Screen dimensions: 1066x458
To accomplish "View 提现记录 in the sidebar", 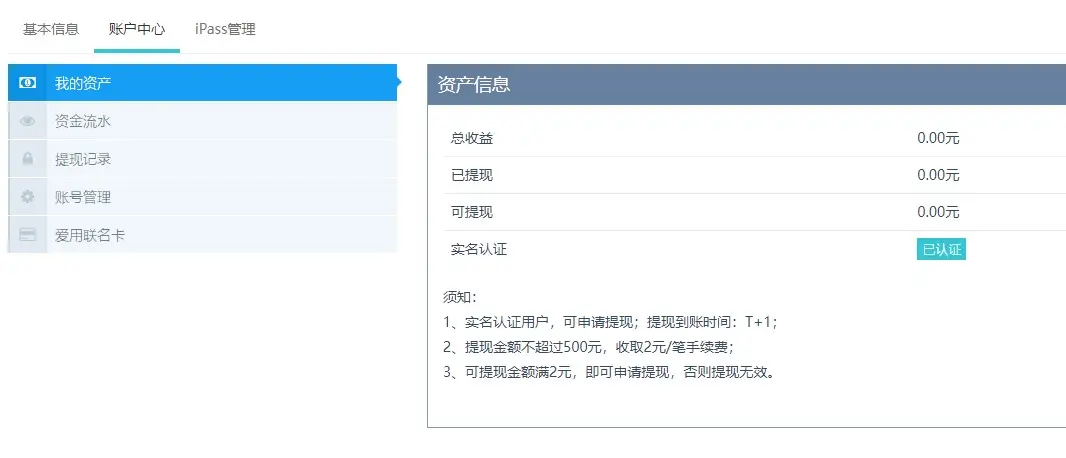I will tap(83, 159).
